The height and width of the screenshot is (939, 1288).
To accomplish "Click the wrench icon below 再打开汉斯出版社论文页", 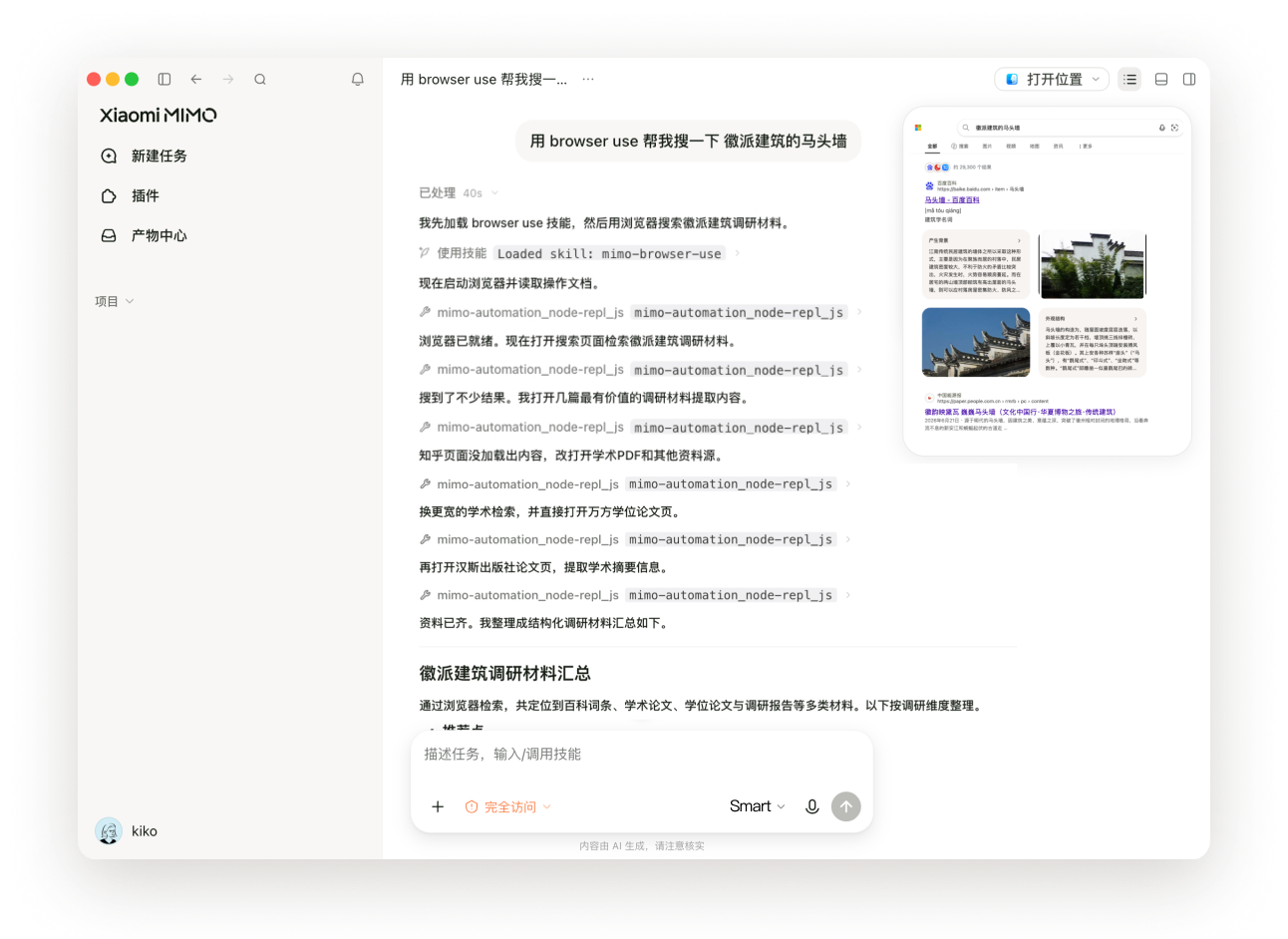I will coord(425,595).
